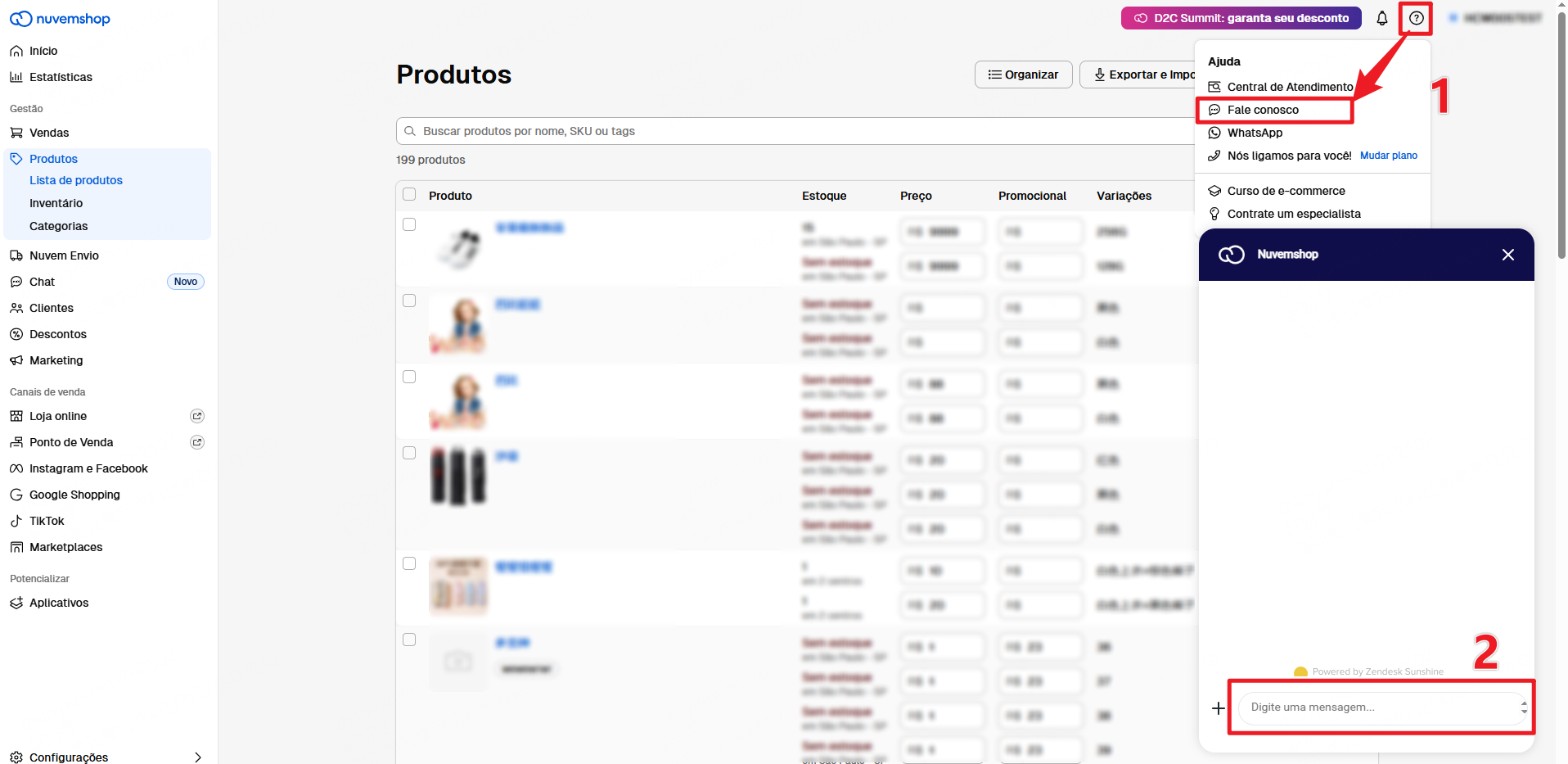Focus the product search field
The image size is (1568, 764).
point(795,131)
